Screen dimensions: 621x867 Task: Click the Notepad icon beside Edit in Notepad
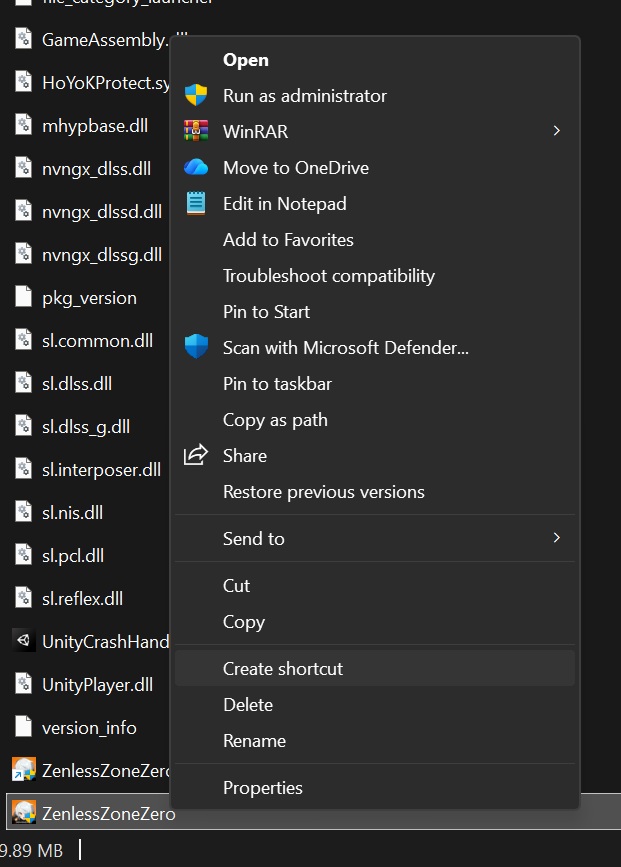tap(196, 204)
